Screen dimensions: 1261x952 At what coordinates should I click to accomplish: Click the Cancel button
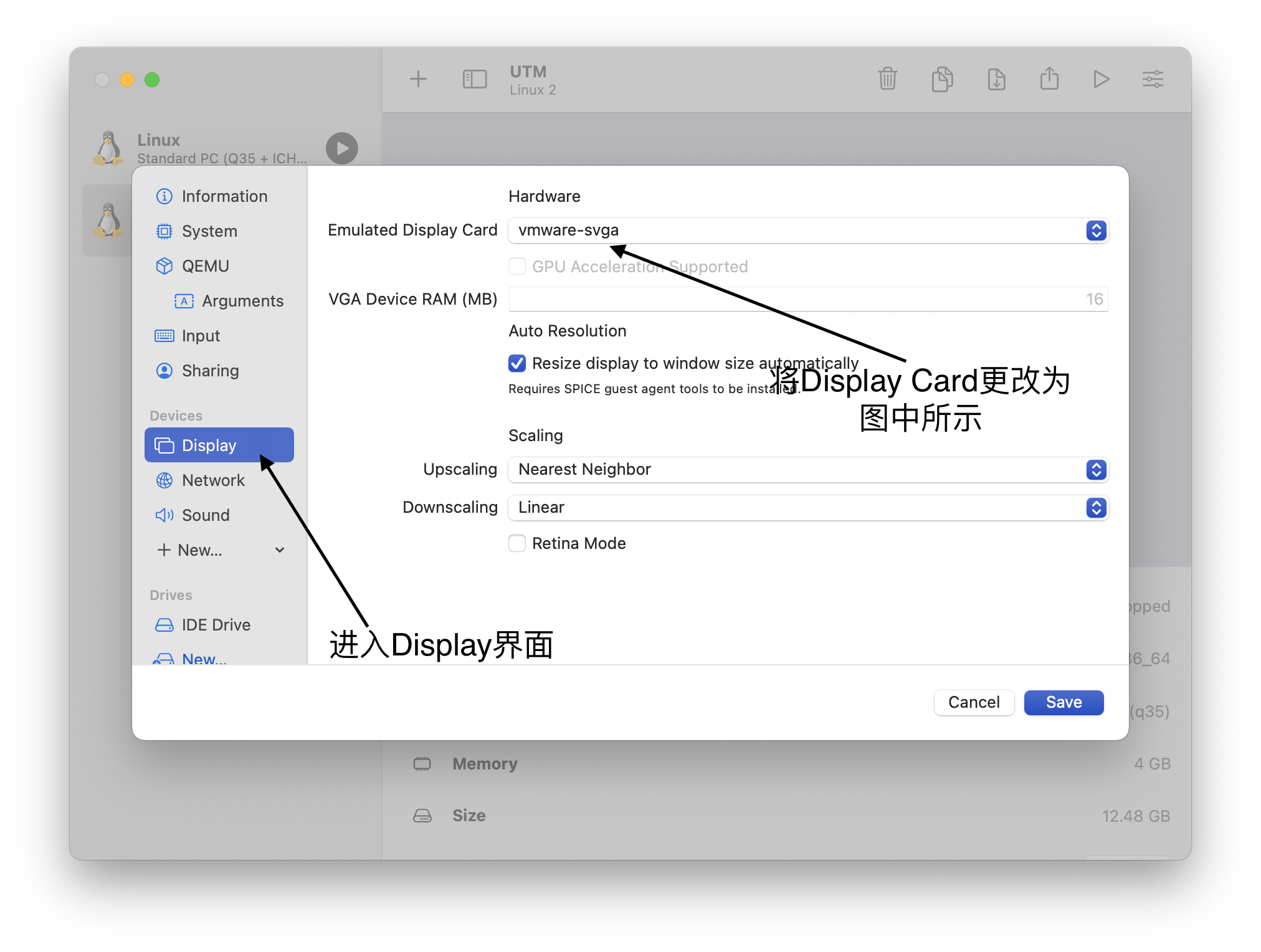coord(974,702)
